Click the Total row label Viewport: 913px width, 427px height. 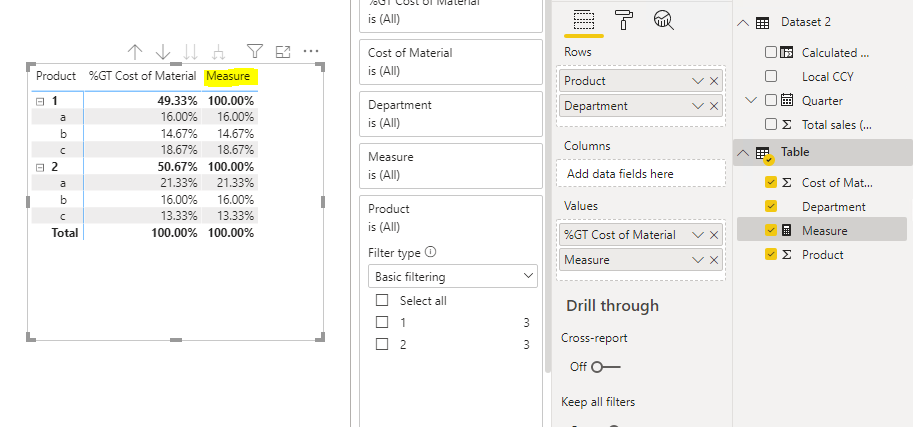pos(65,234)
